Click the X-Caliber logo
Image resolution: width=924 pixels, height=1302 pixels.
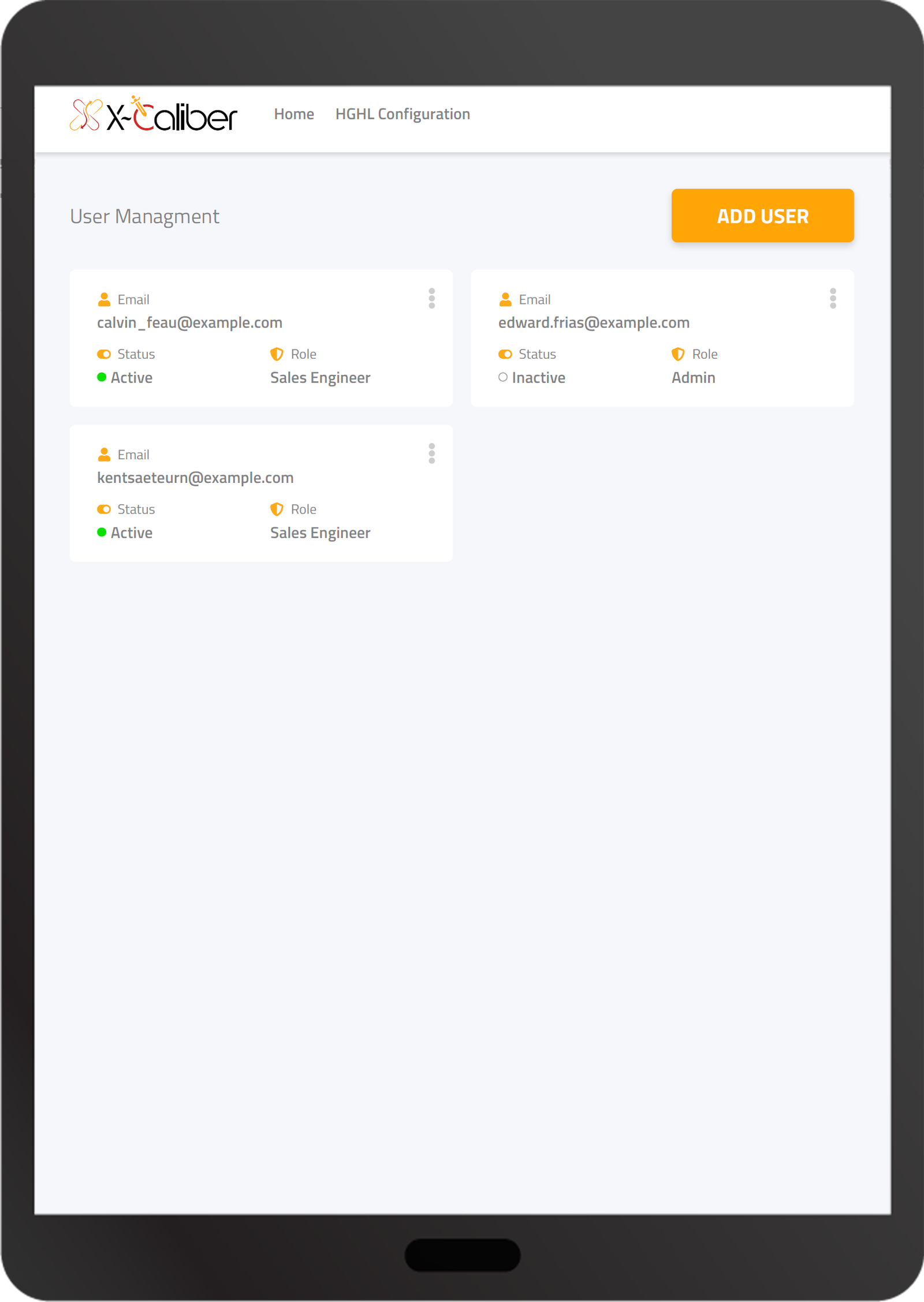tap(153, 114)
